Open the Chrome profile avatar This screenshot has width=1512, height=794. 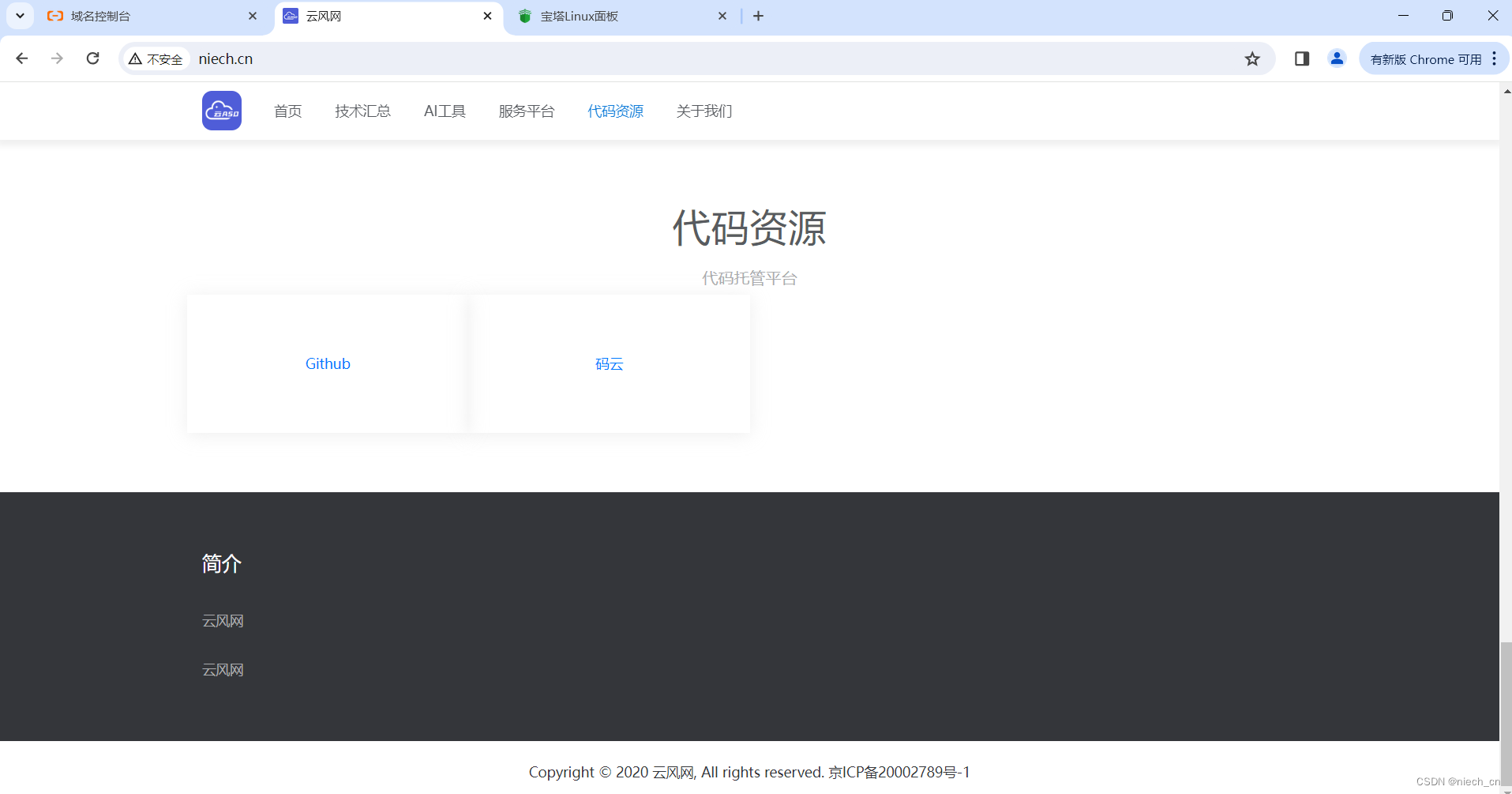tap(1337, 58)
